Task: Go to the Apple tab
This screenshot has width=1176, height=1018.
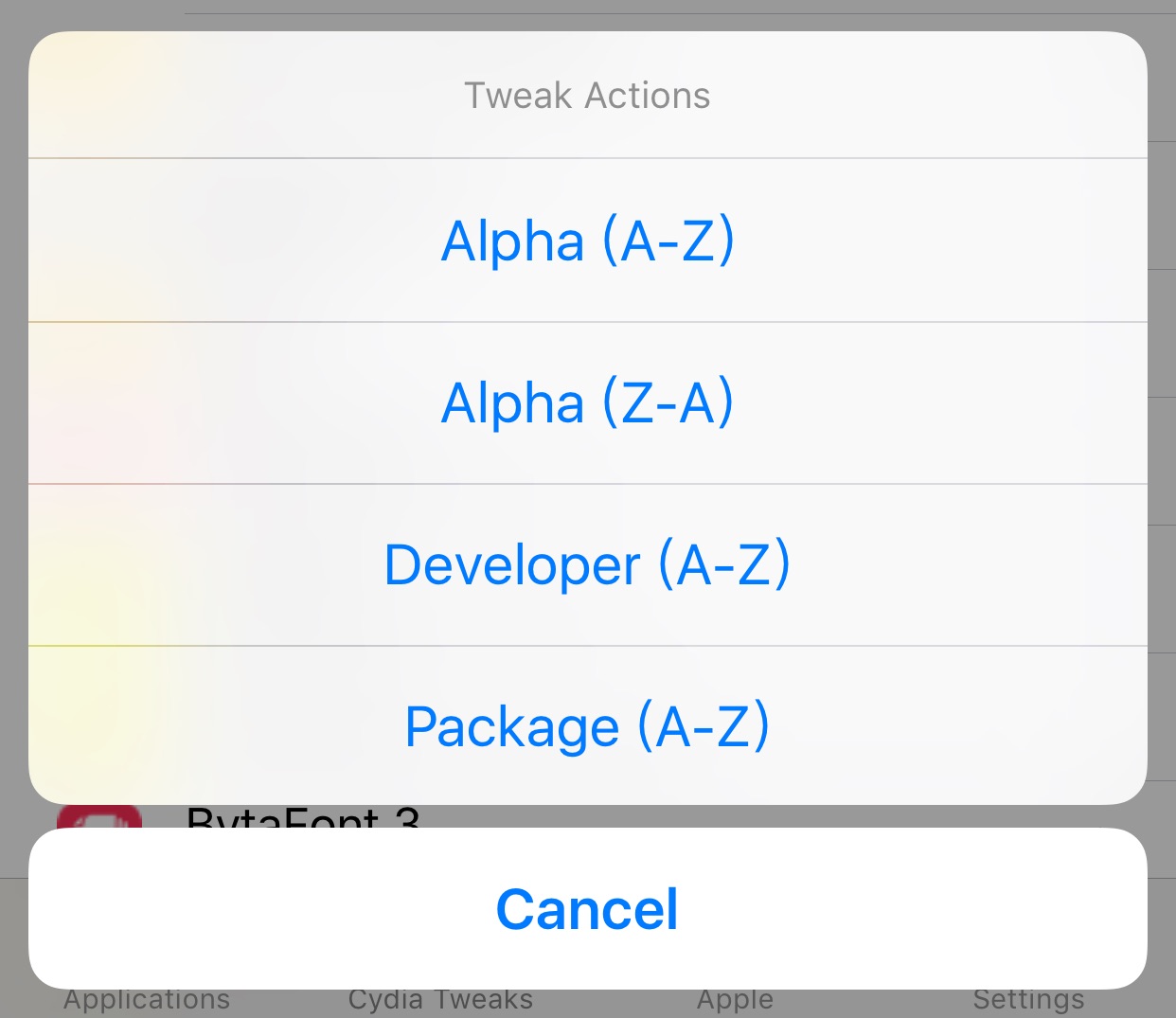Action: 736,1002
